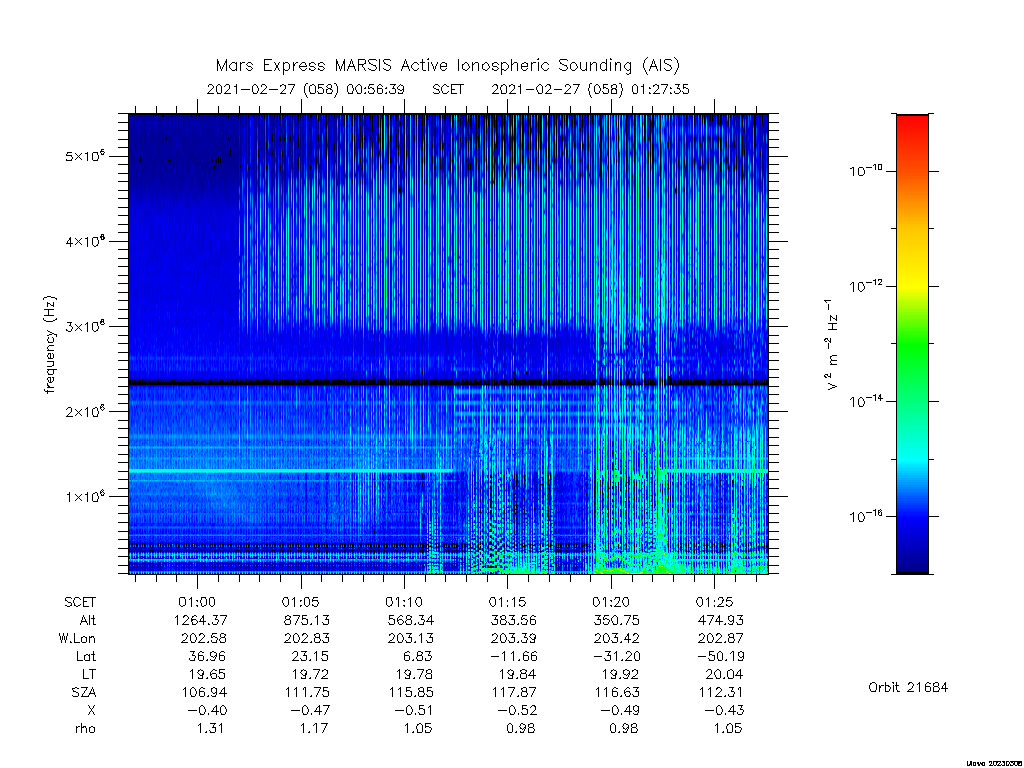Click the '01:05' time axis label
Viewport: 1024px width, 768px height.
point(300,602)
